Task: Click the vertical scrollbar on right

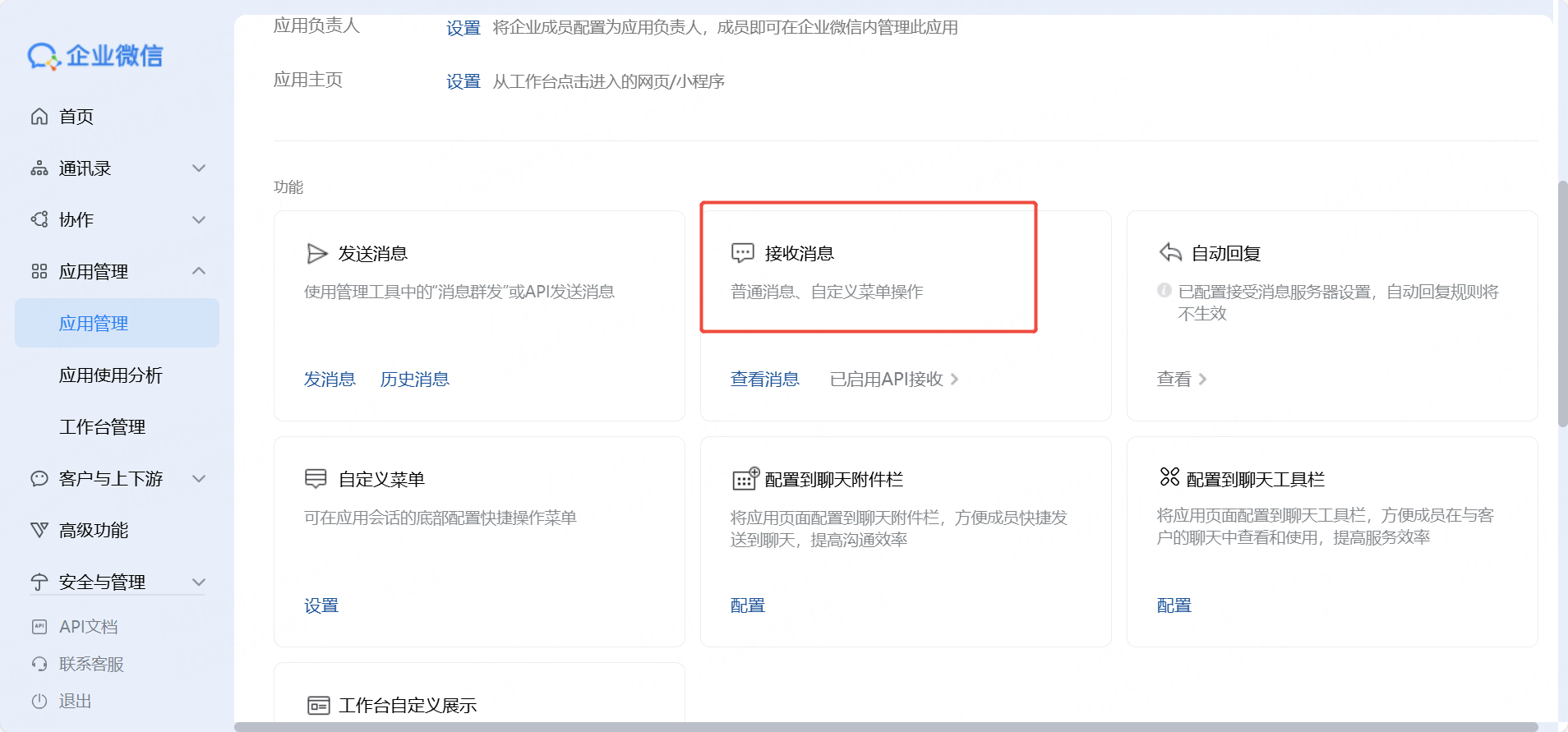Action: [x=1562, y=304]
